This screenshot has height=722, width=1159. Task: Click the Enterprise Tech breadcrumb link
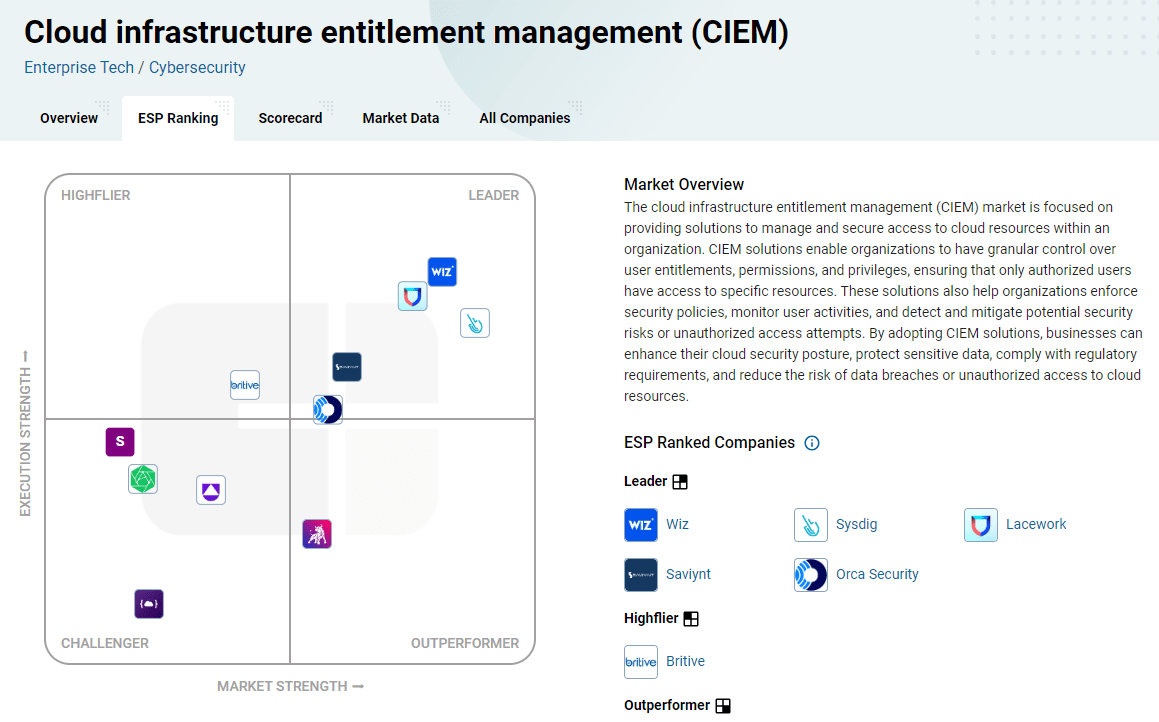[x=78, y=68]
